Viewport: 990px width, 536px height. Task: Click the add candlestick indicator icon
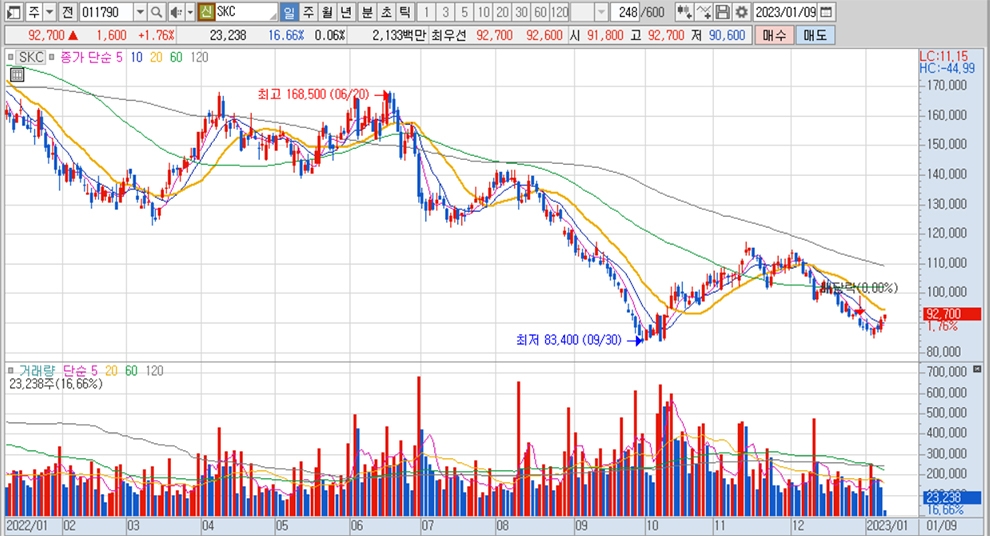click(x=684, y=11)
